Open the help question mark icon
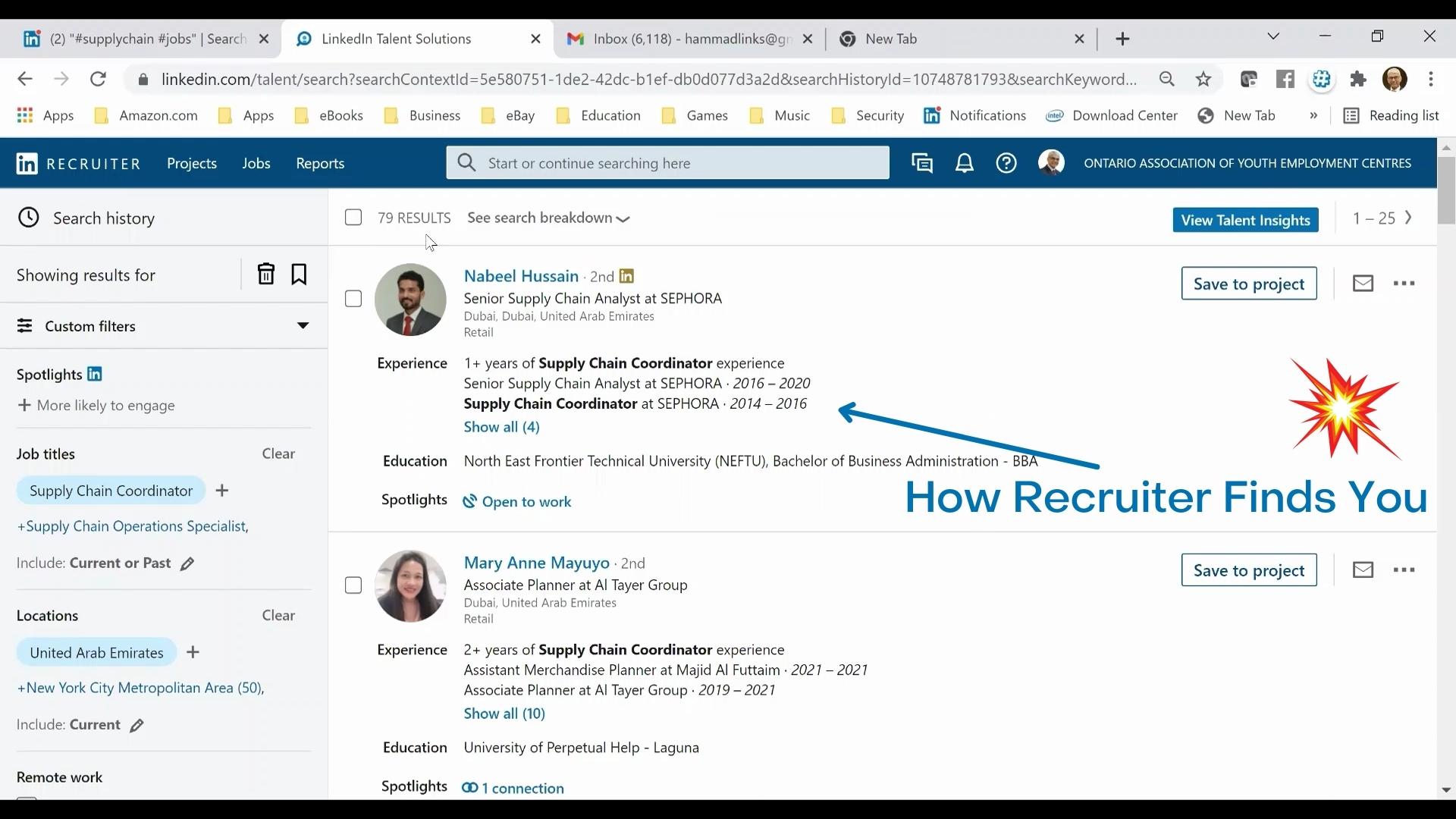 (1006, 163)
